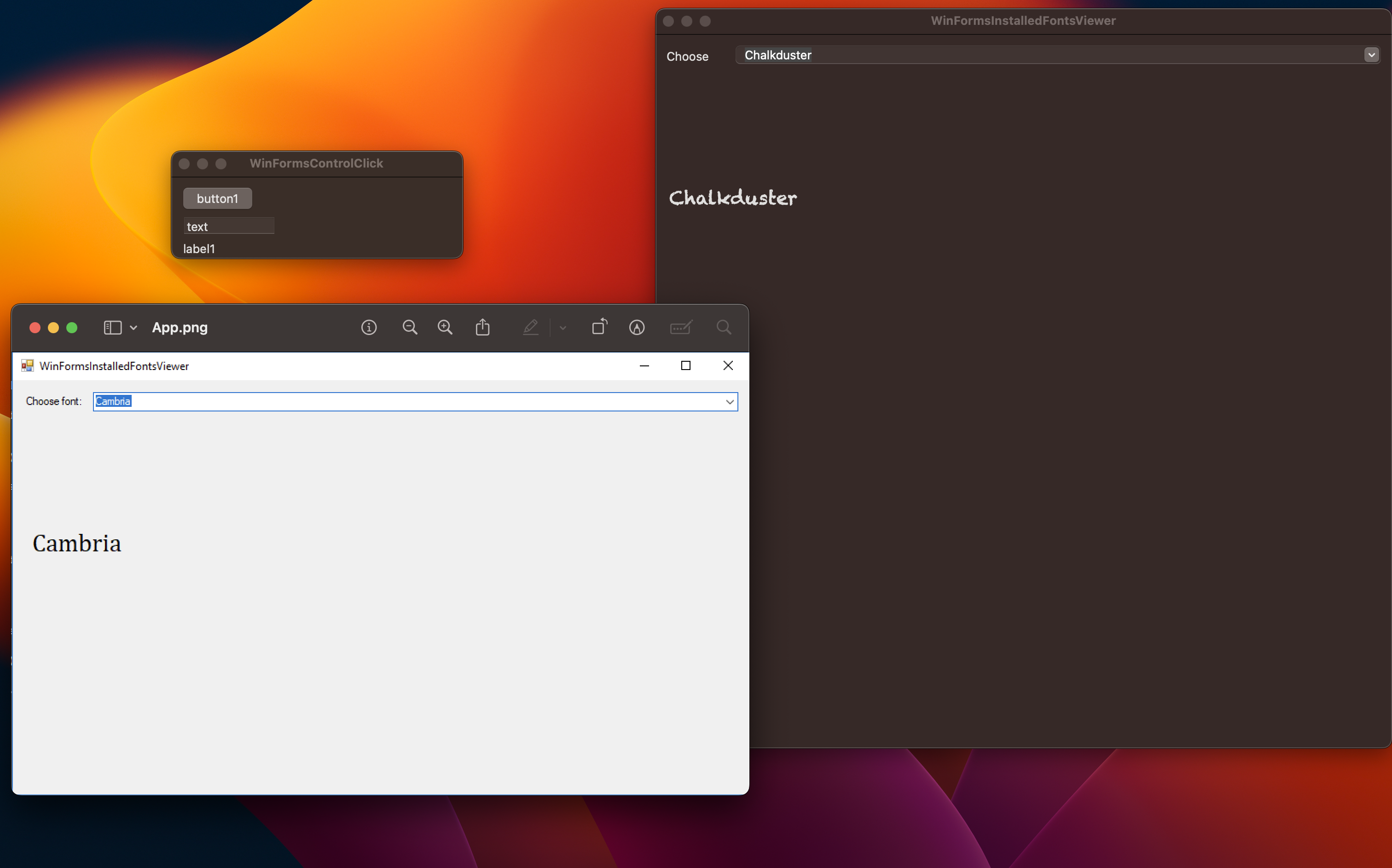Expand sidebar view options chevron

click(x=133, y=328)
